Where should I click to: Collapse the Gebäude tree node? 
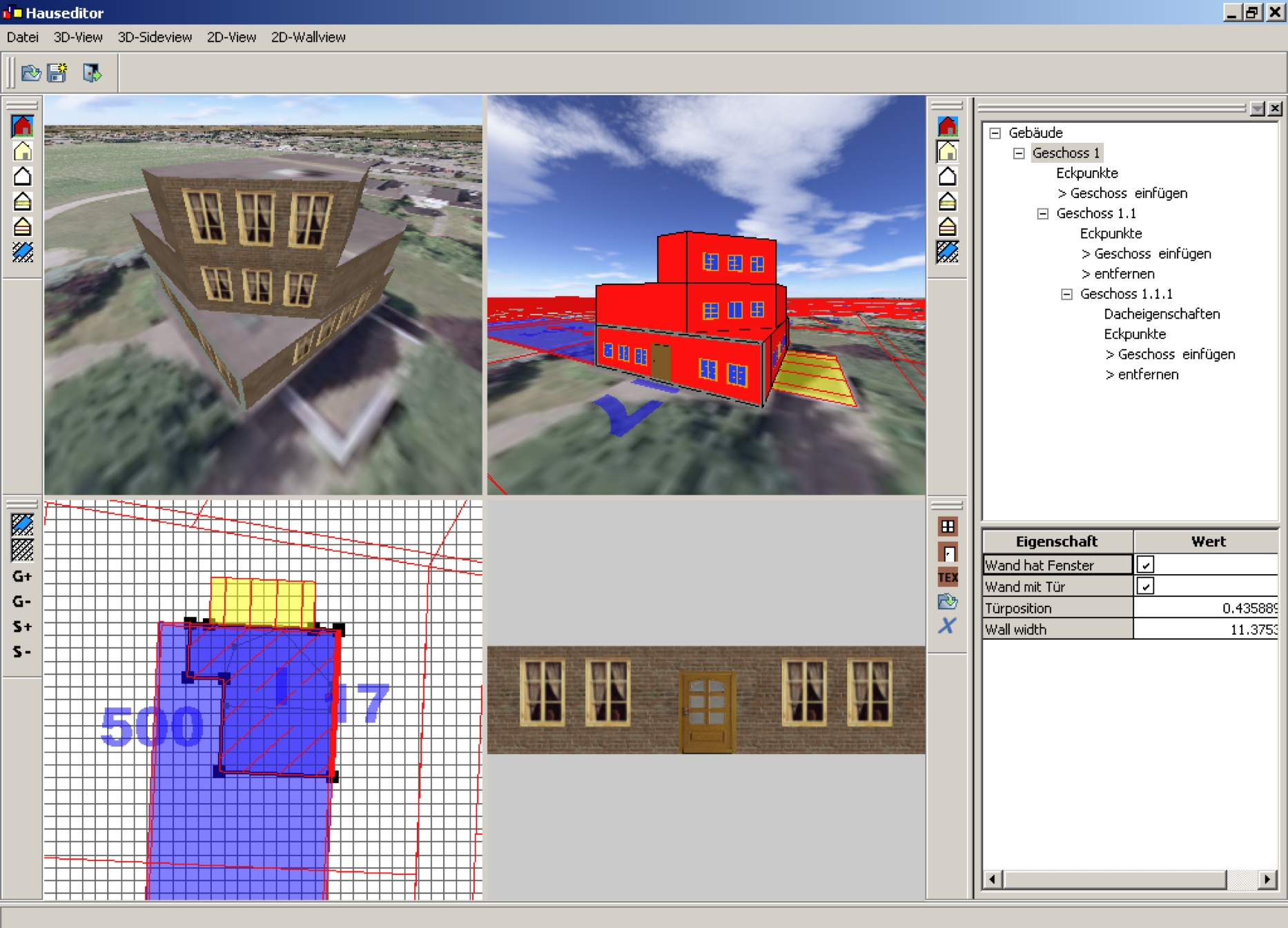click(995, 133)
